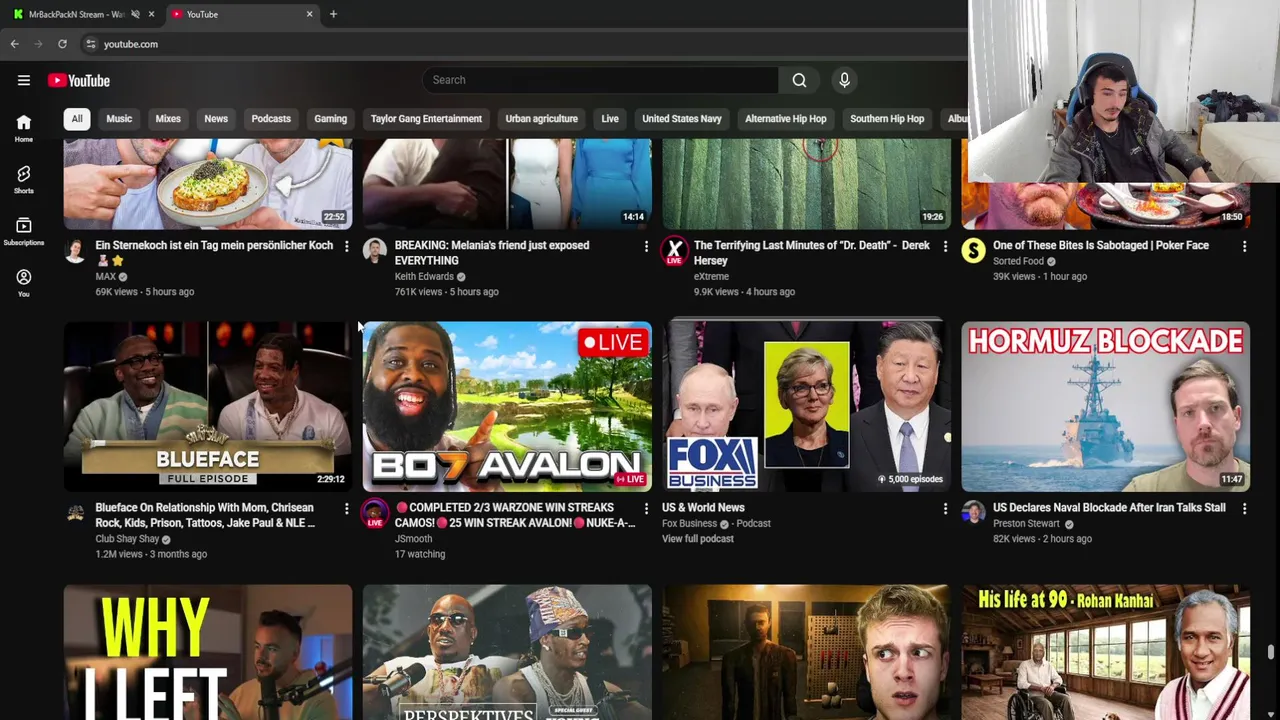The width and height of the screenshot is (1280, 720).
Task: Click the search magnifier button
Action: (x=799, y=80)
